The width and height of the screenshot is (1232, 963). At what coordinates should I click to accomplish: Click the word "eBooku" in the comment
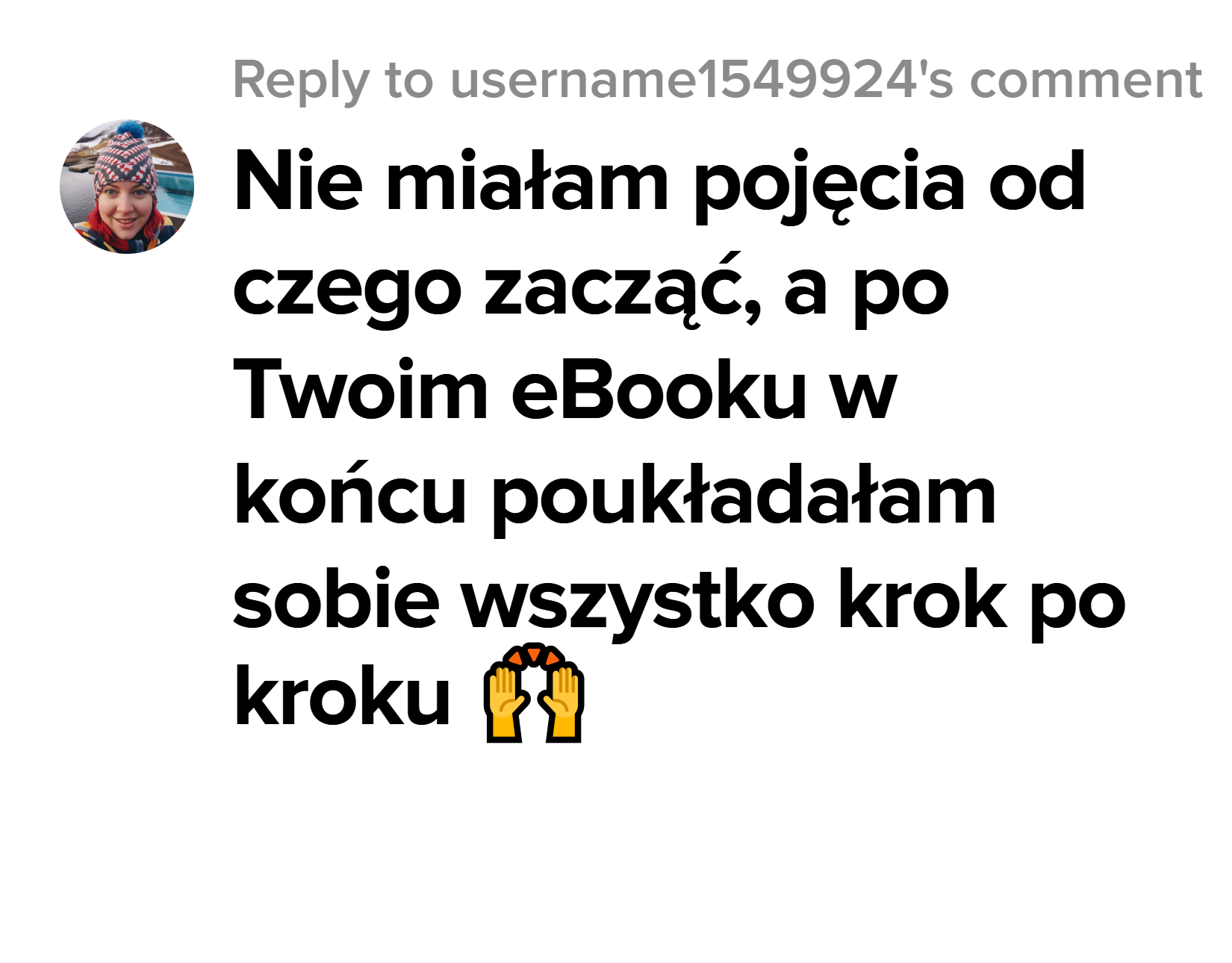(659, 391)
